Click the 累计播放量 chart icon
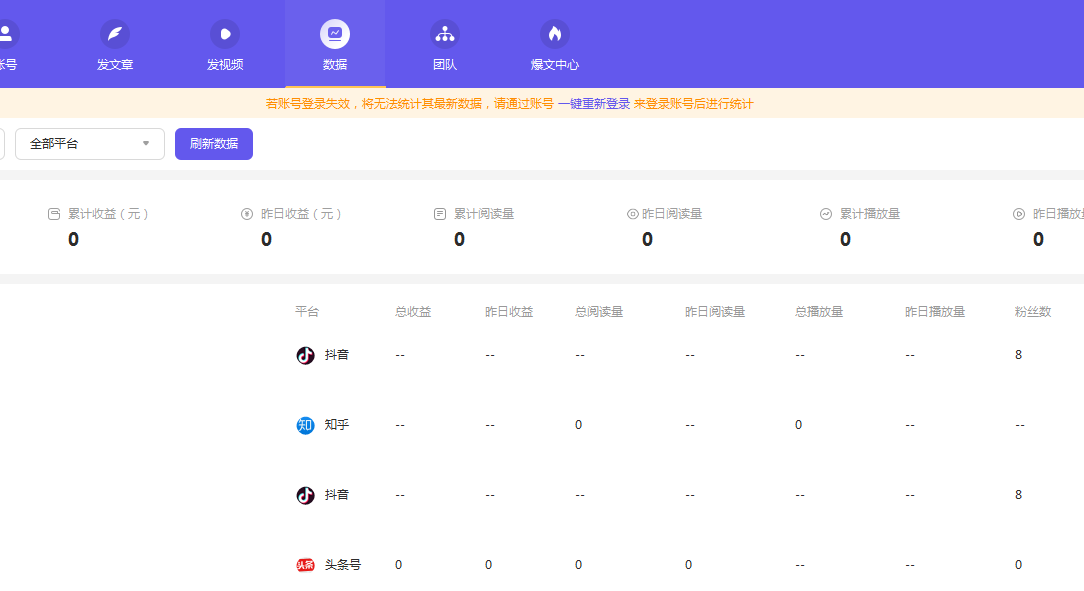This screenshot has width=1084, height=591. (826, 214)
